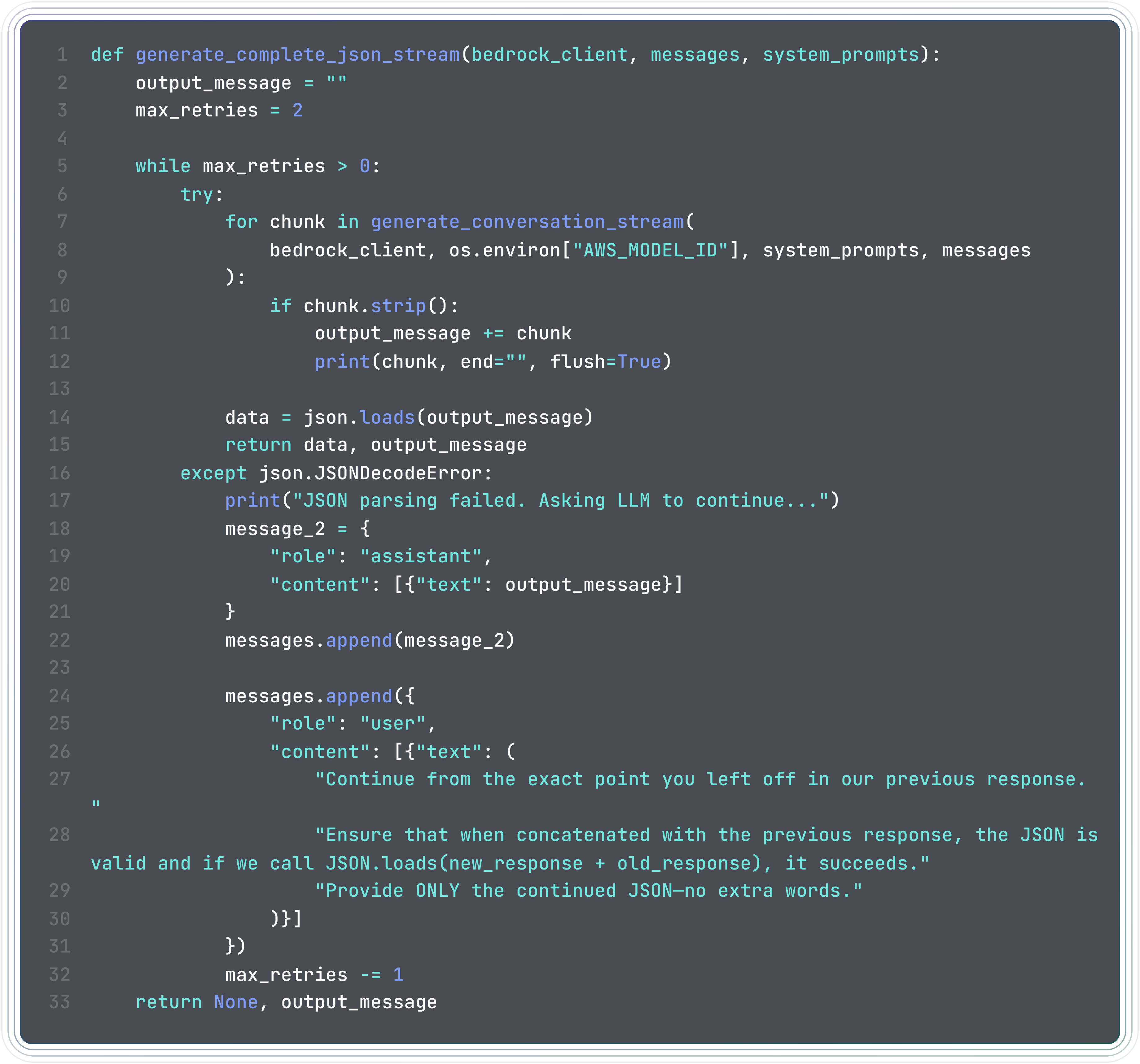Click line number 28 in gutter

[x=60, y=835]
